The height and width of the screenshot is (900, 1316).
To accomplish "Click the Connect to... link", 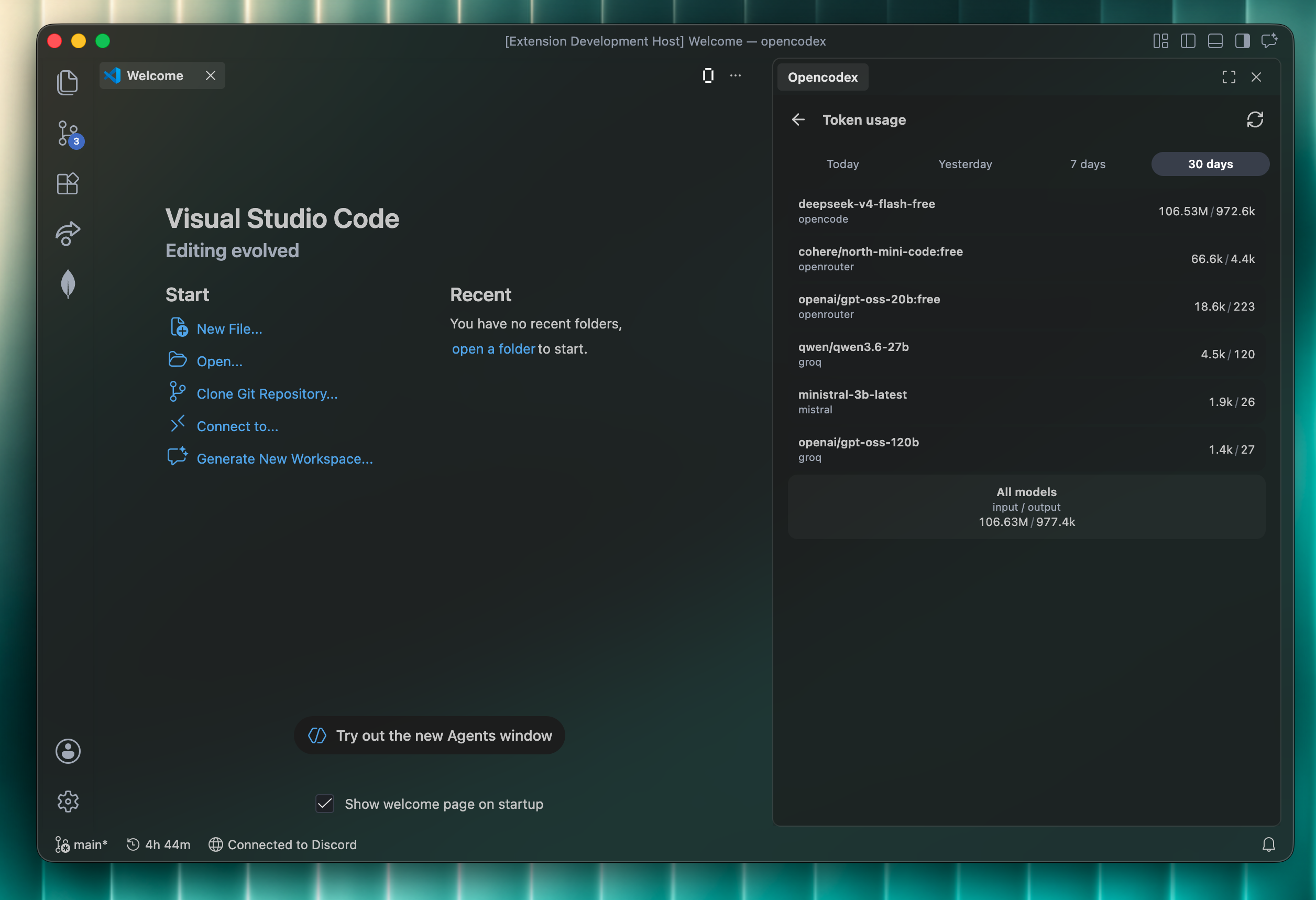I will (x=237, y=426).
